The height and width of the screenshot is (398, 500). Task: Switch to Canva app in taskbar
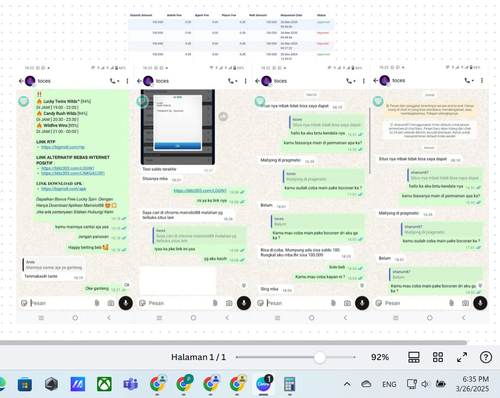pyautogui.click(x=264, y=384)
